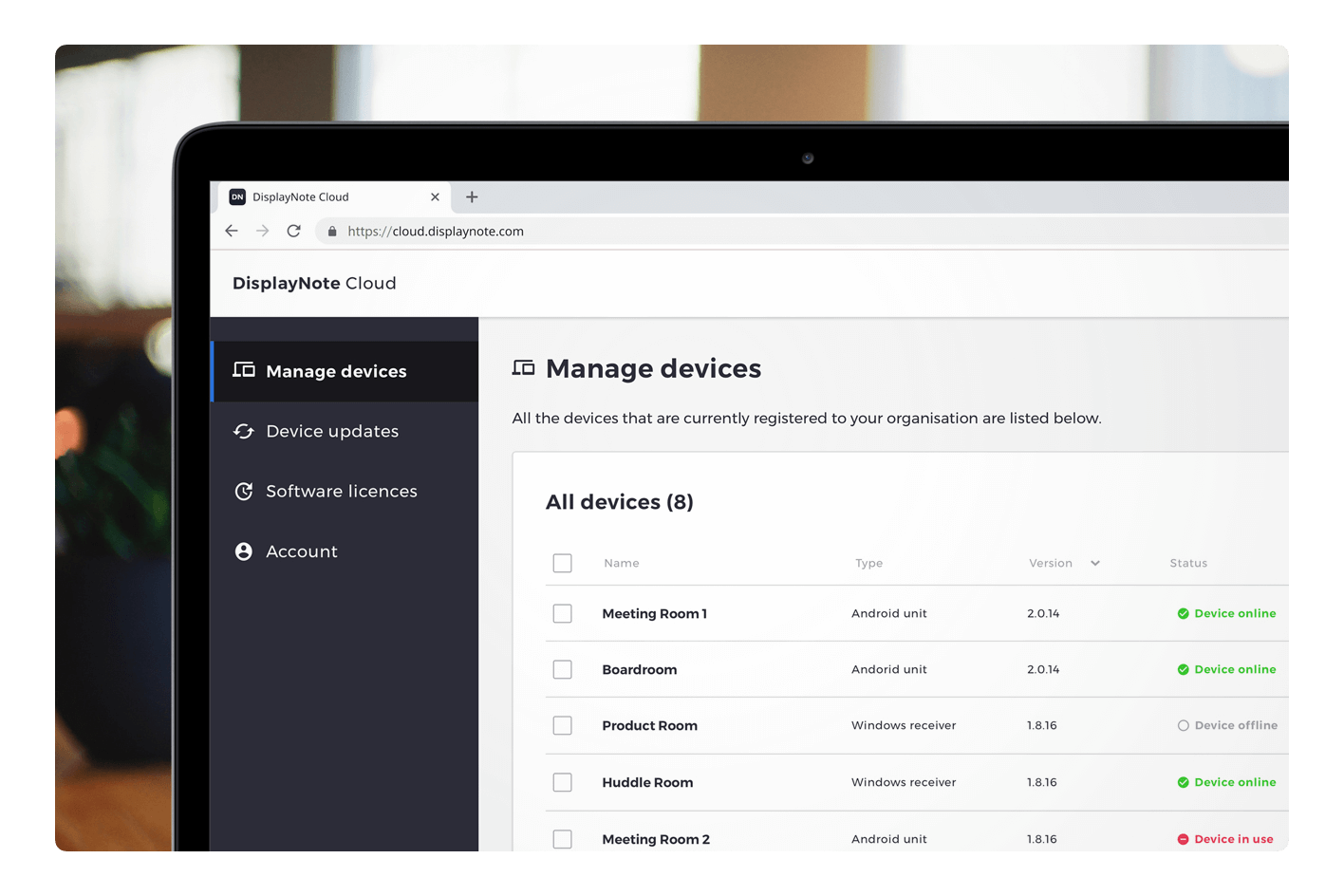This screenshot has width=1344, height=896.
Task: Click 'Windows receiver' type for Huddle Room
Action: coord(904,782)
